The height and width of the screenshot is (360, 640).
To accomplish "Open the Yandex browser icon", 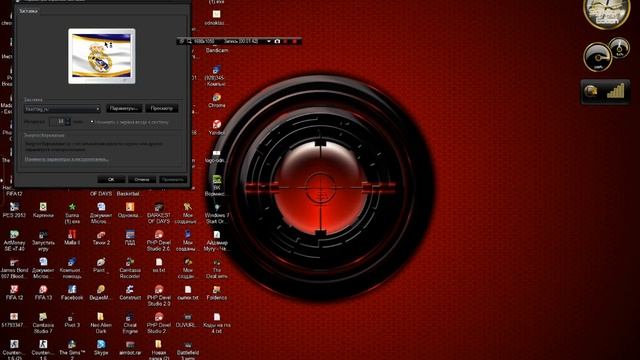I will pos(216,127).
